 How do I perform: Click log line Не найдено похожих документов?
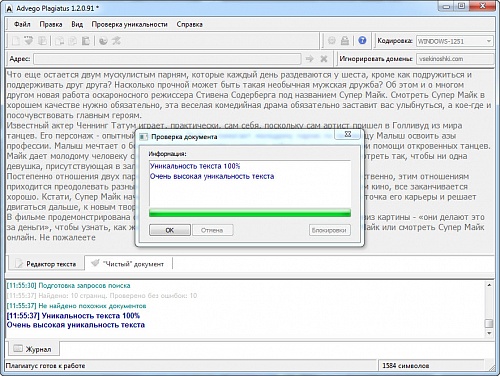tap(76, 306)
